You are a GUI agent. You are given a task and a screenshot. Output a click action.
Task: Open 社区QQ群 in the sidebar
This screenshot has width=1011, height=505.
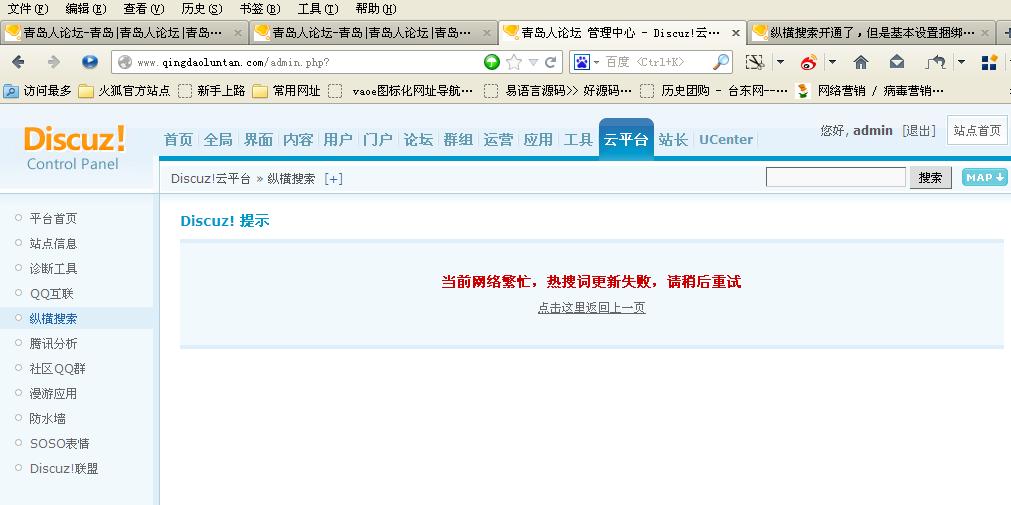pyautogui.click(x=57, y=369)
